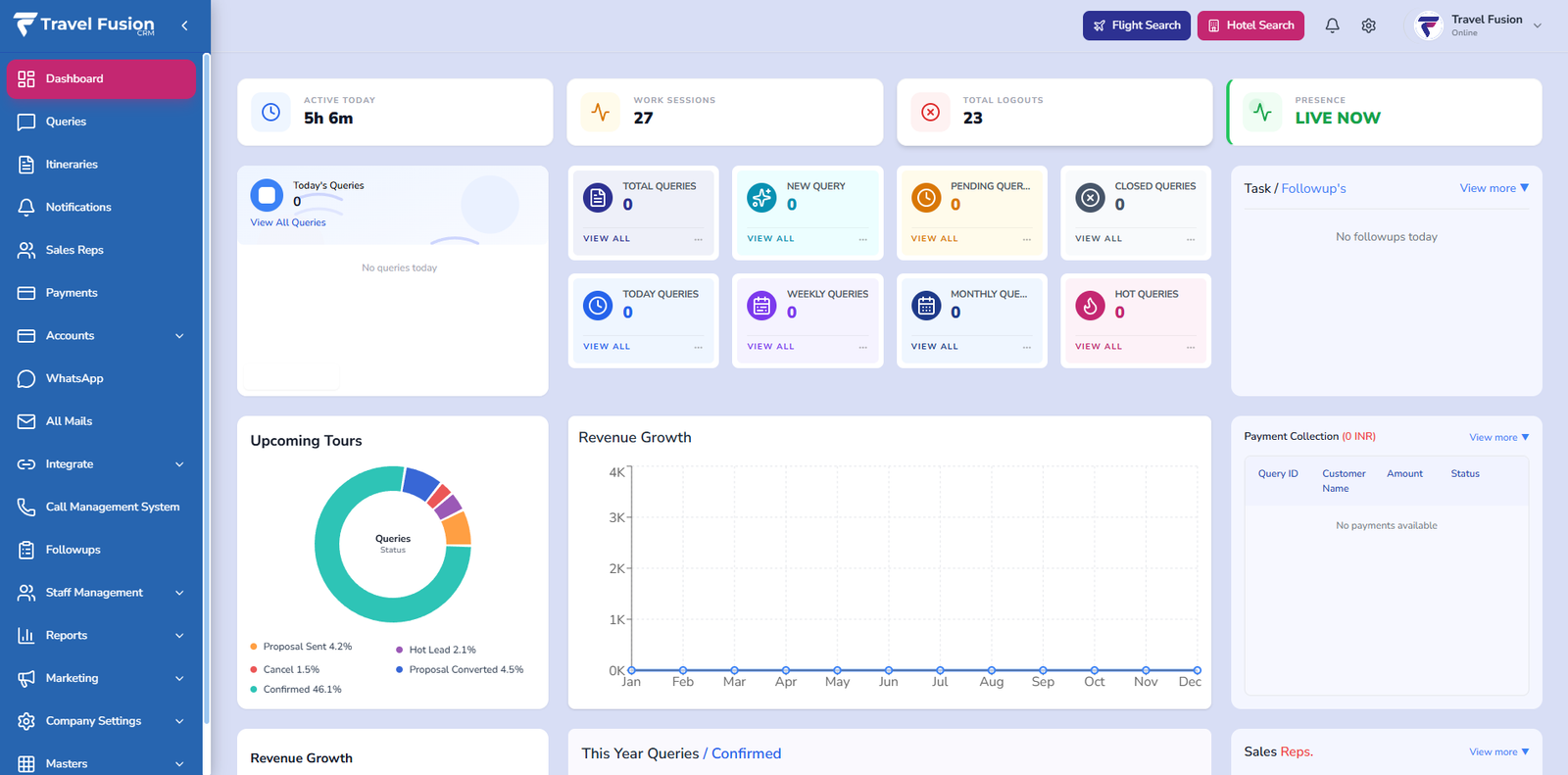
Task: Click the Weekly Queries calendar icon
Action: pos(761,306)
